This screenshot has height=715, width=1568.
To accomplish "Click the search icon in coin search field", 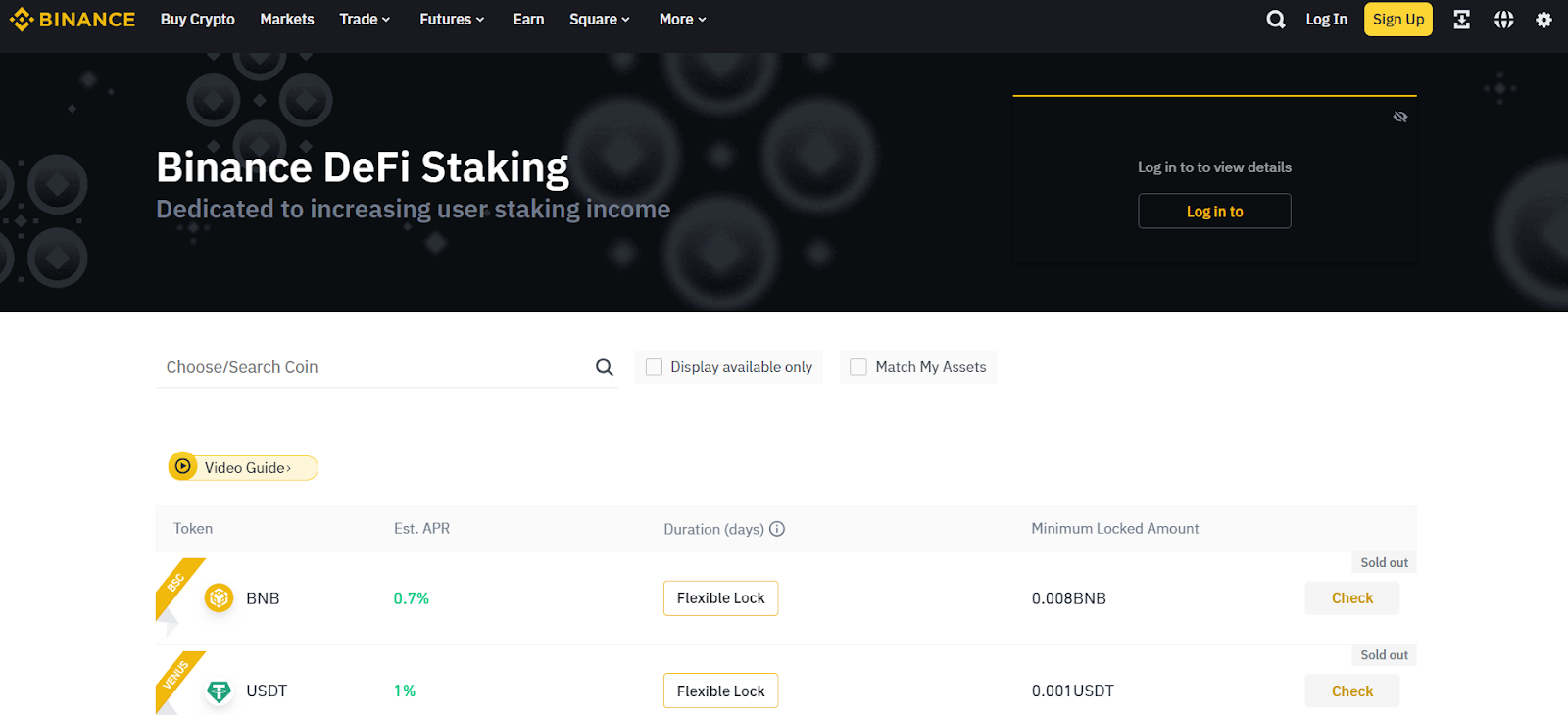I will tap(605, 367).
